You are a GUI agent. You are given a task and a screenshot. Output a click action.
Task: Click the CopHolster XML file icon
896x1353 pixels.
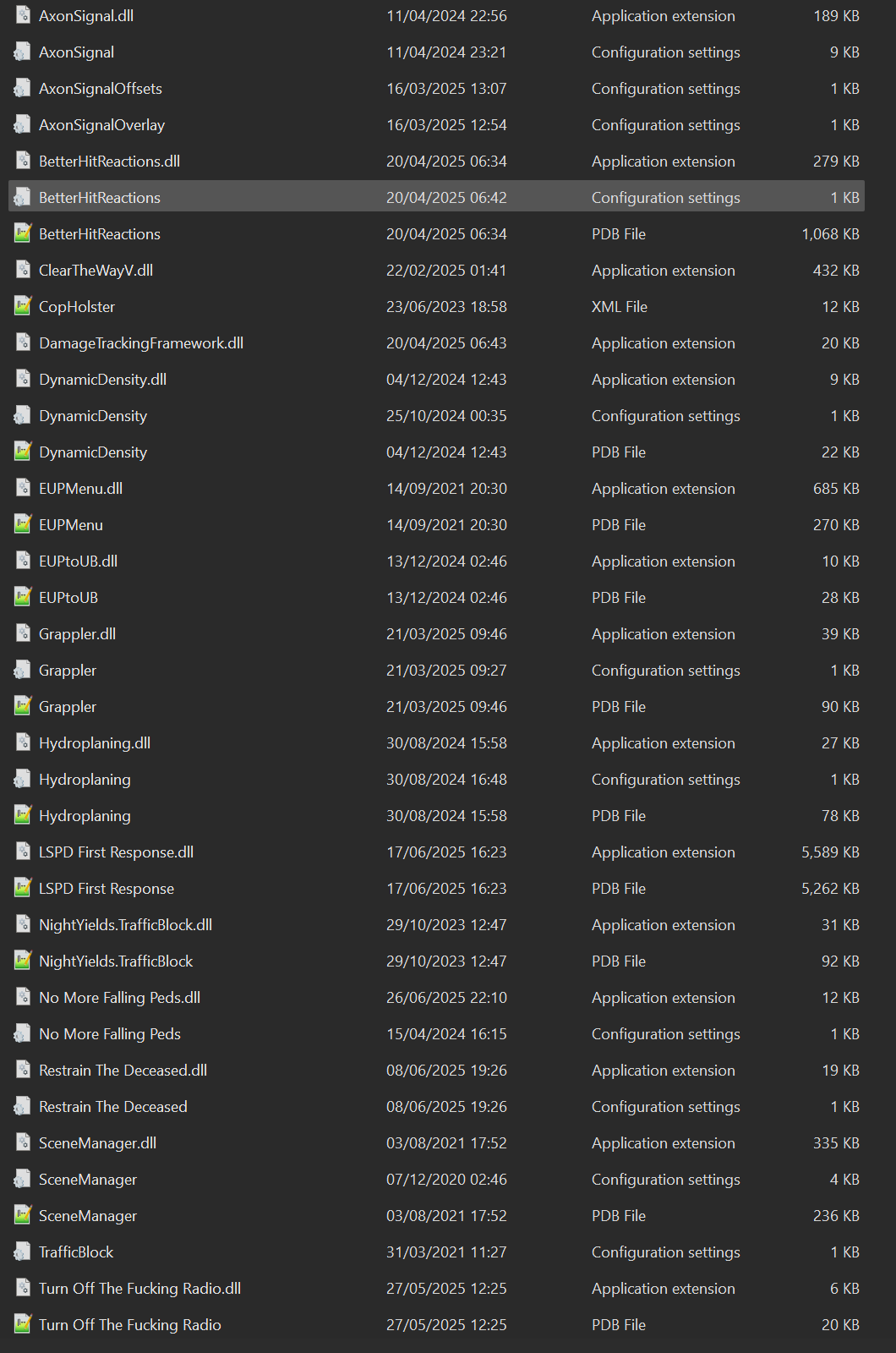(23, 307)
